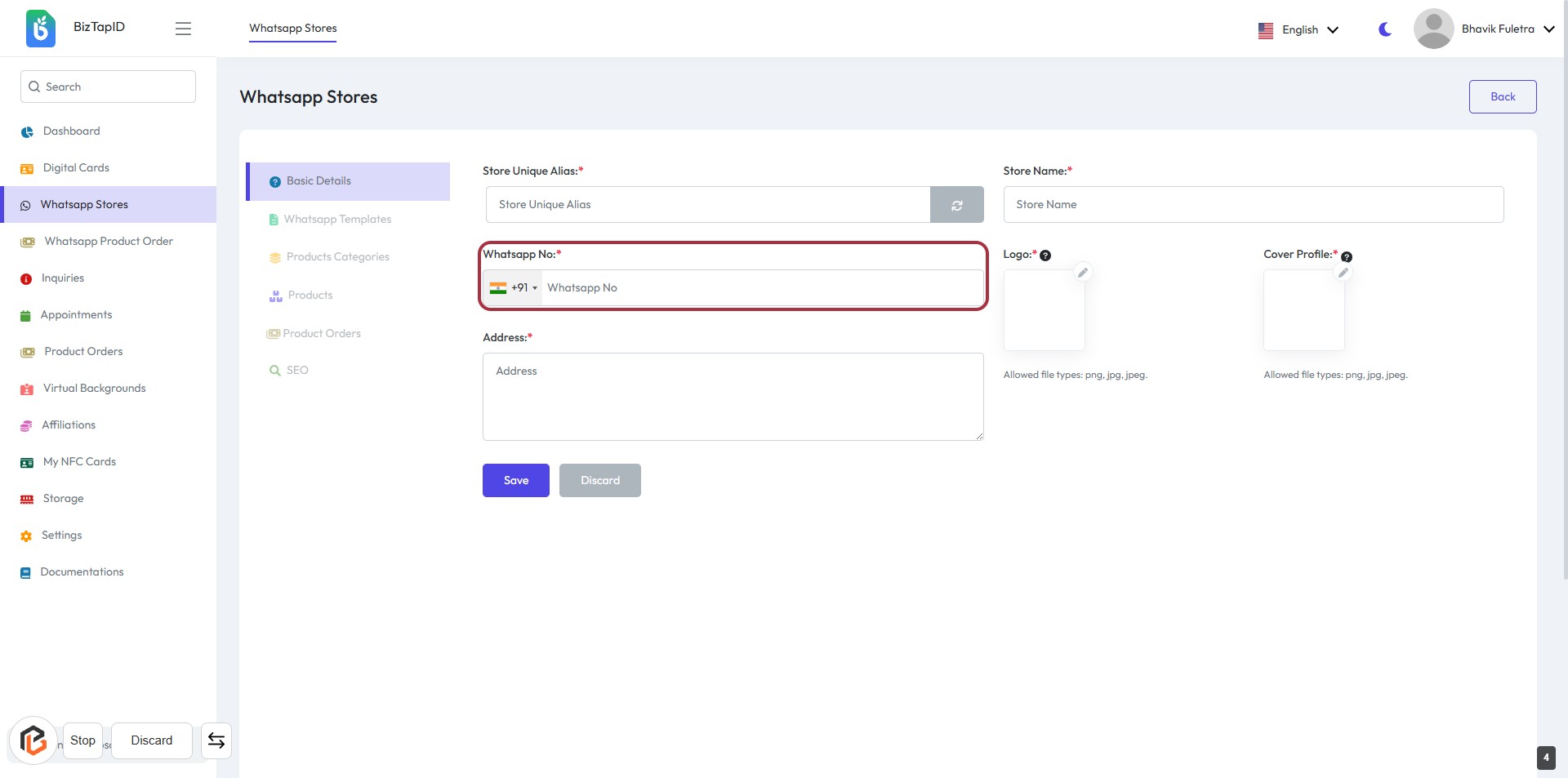Click the Save button
1568x778 pixels.
click(515, 481)
